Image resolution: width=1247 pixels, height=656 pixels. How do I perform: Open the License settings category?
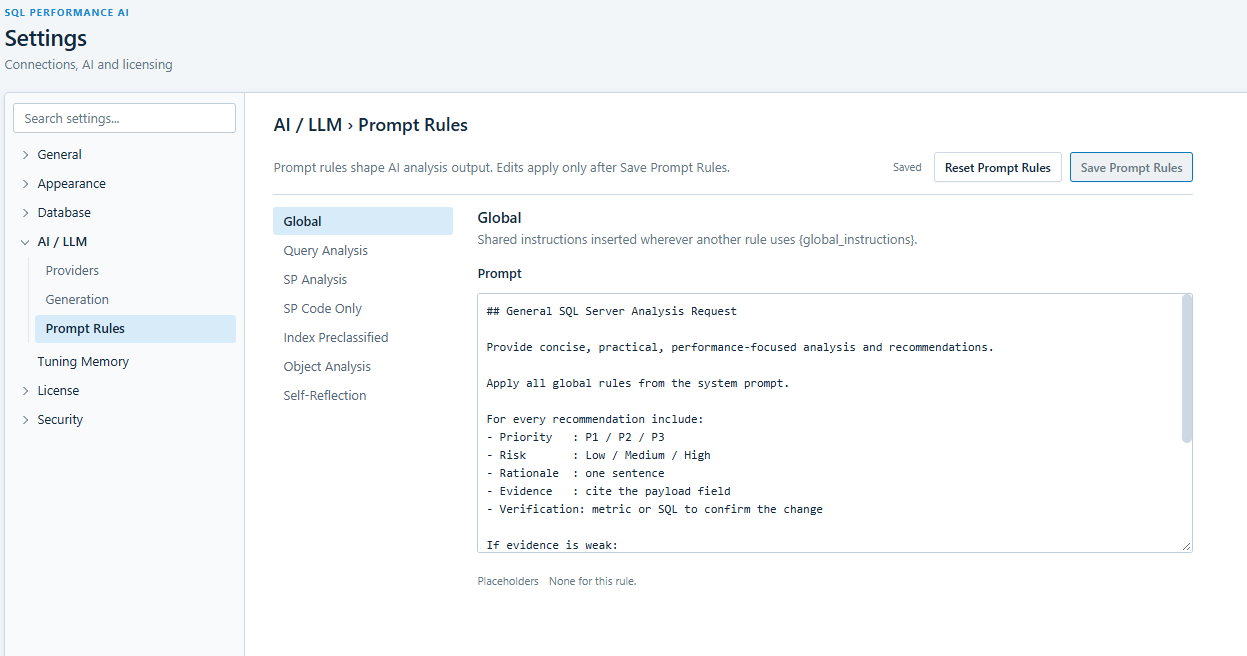[58, 391]
